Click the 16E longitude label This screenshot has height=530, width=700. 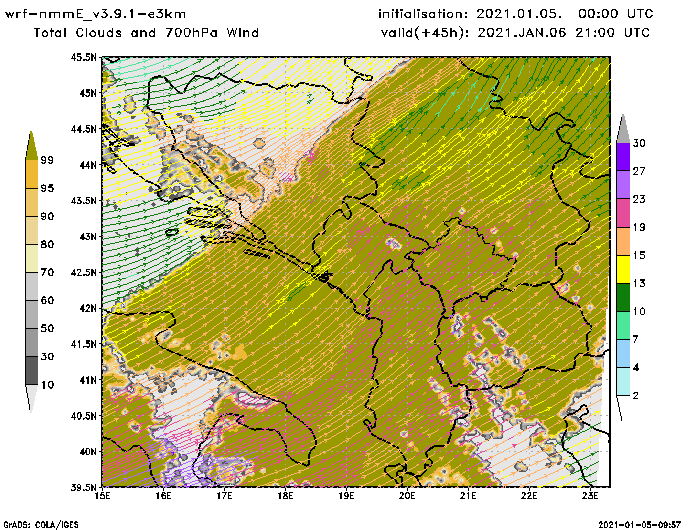(163, 496)
